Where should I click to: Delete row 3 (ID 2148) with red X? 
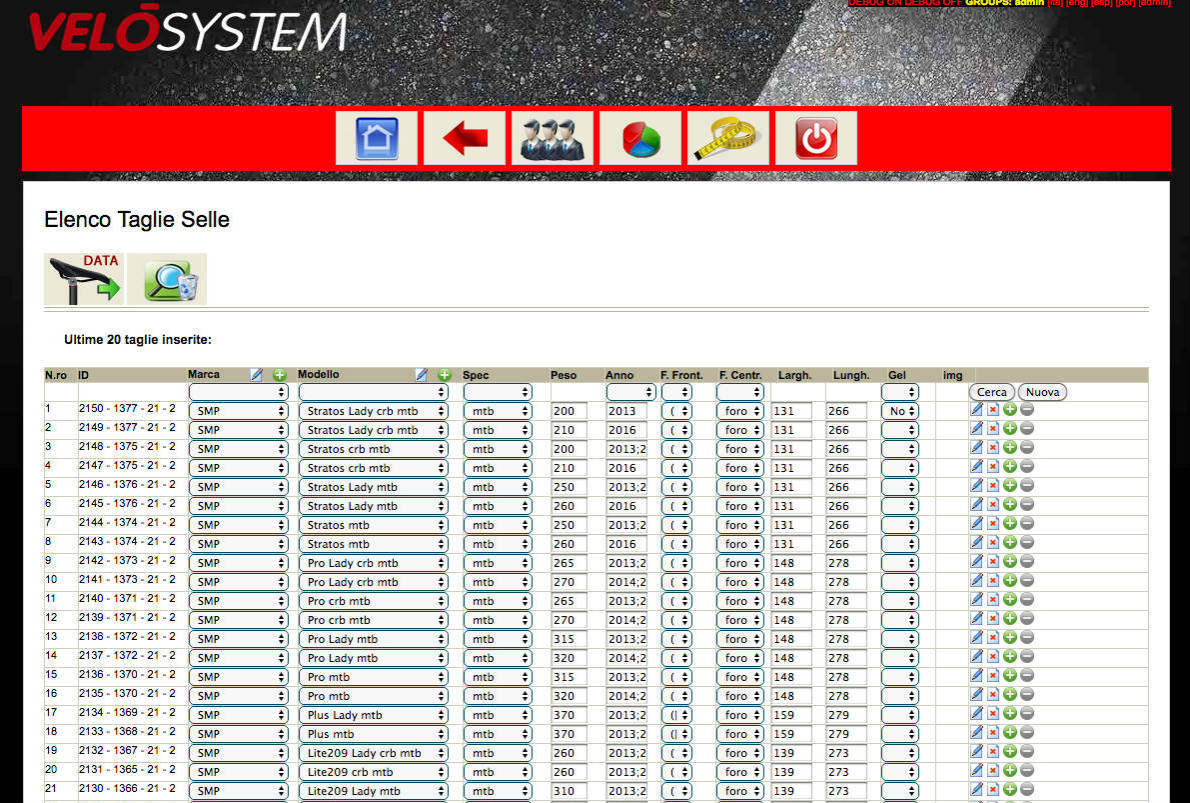993,447
